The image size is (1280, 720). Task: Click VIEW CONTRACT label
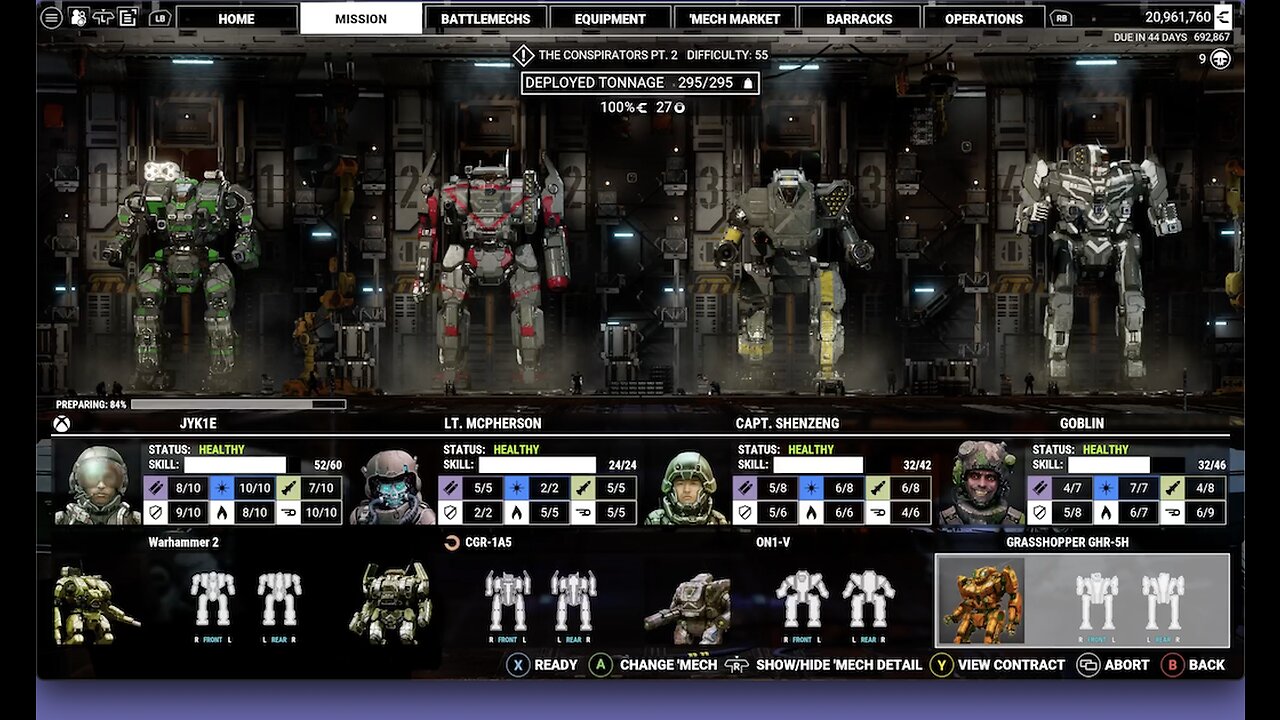click(x=1011, y=665)
